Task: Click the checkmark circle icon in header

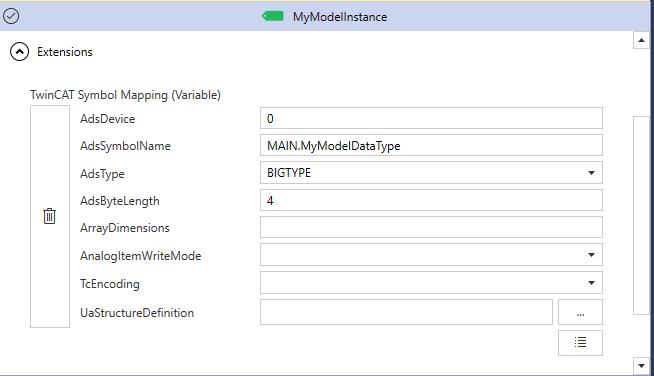Action: [x=11, y=16]
